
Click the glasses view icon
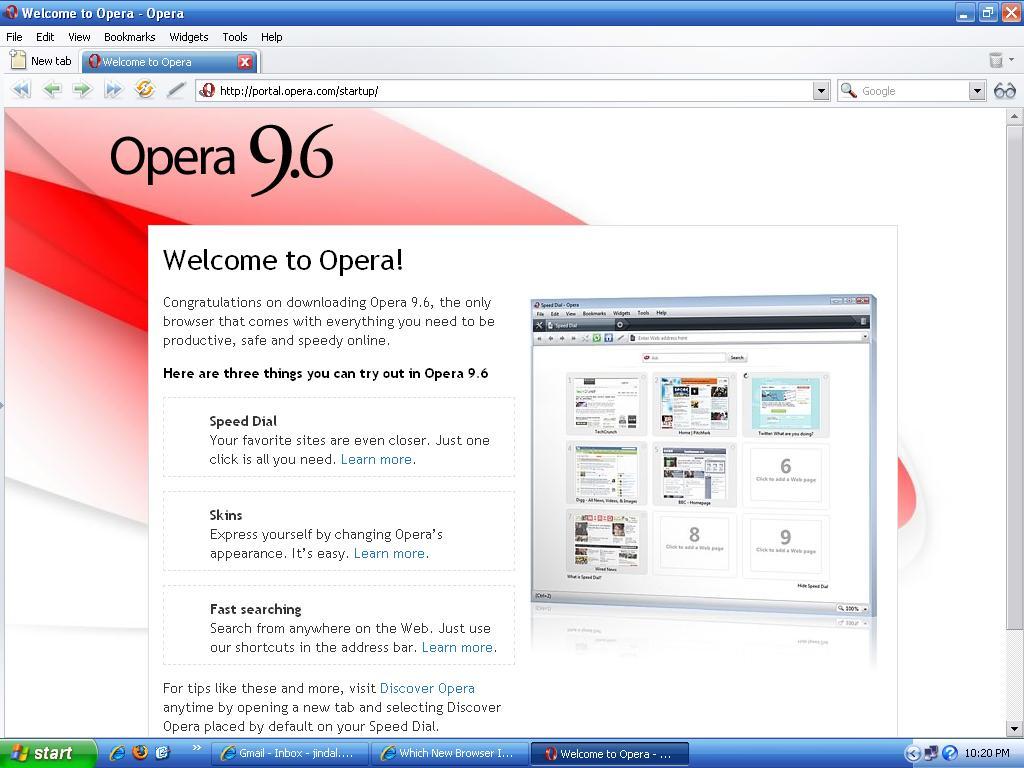[1004, 91]
